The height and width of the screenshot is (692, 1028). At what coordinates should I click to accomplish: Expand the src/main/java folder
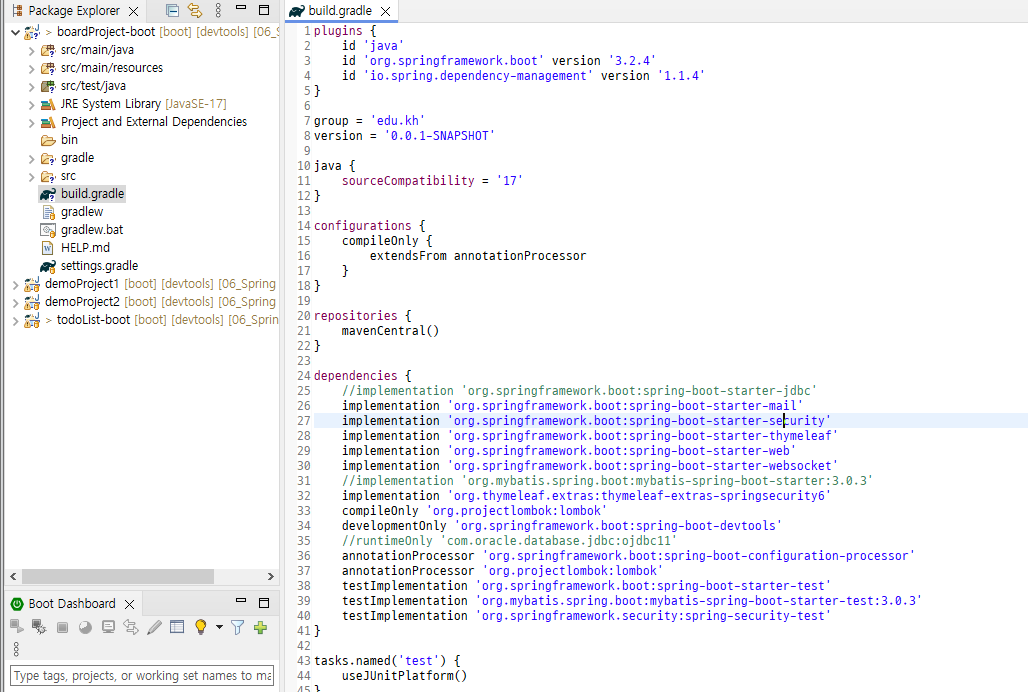pyautogui.click(x=31, y=50)
